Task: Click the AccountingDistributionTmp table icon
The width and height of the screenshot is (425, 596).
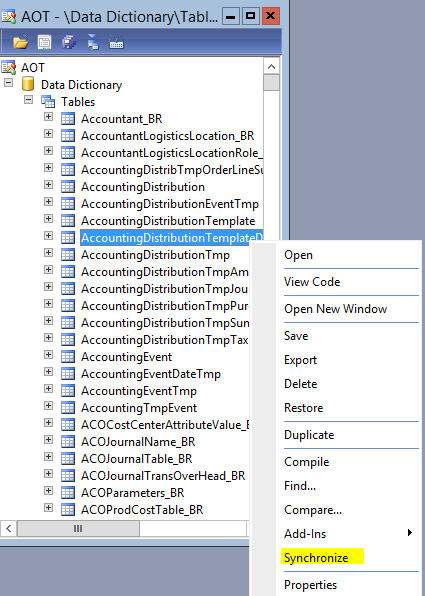Action: 68,255
